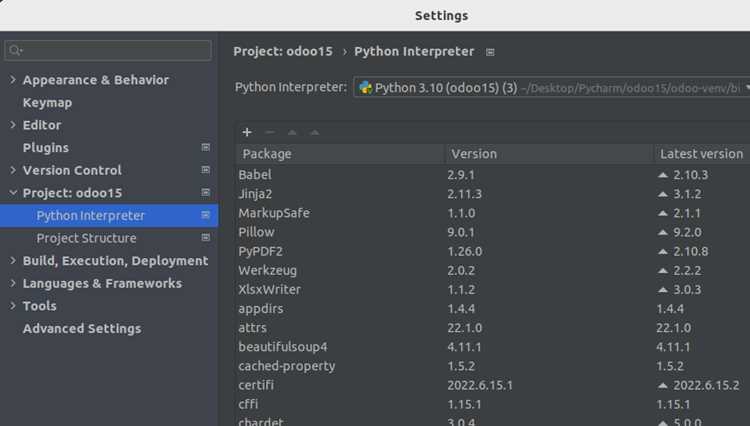Expand Appearance & Behavior chevron

pos(13,79)
